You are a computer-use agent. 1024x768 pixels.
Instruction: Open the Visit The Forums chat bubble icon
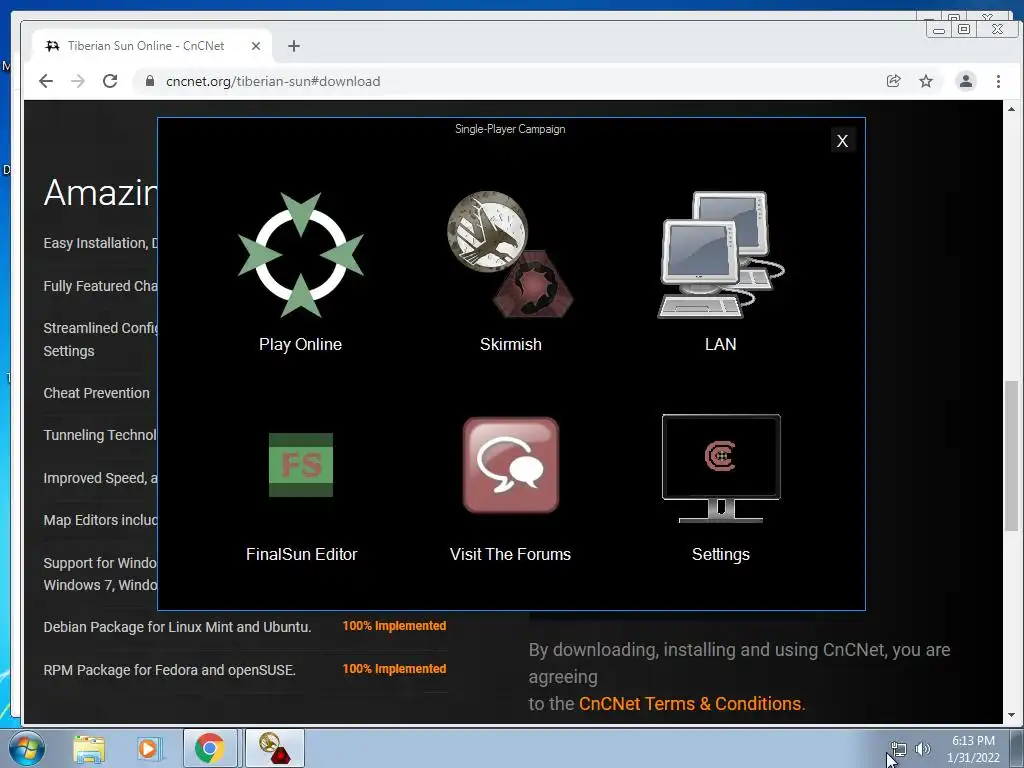pos(511,465)
